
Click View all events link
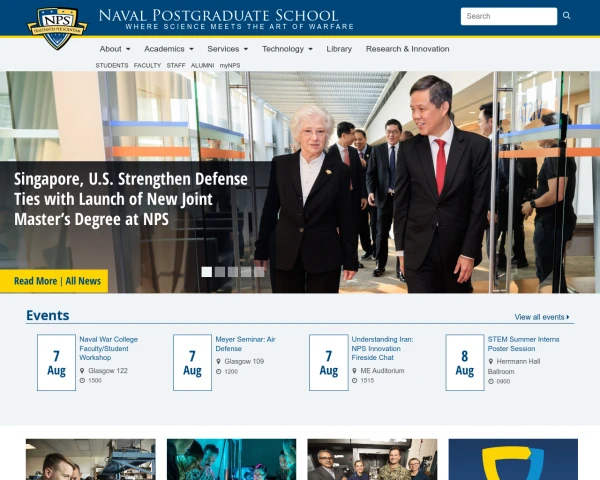542,317
